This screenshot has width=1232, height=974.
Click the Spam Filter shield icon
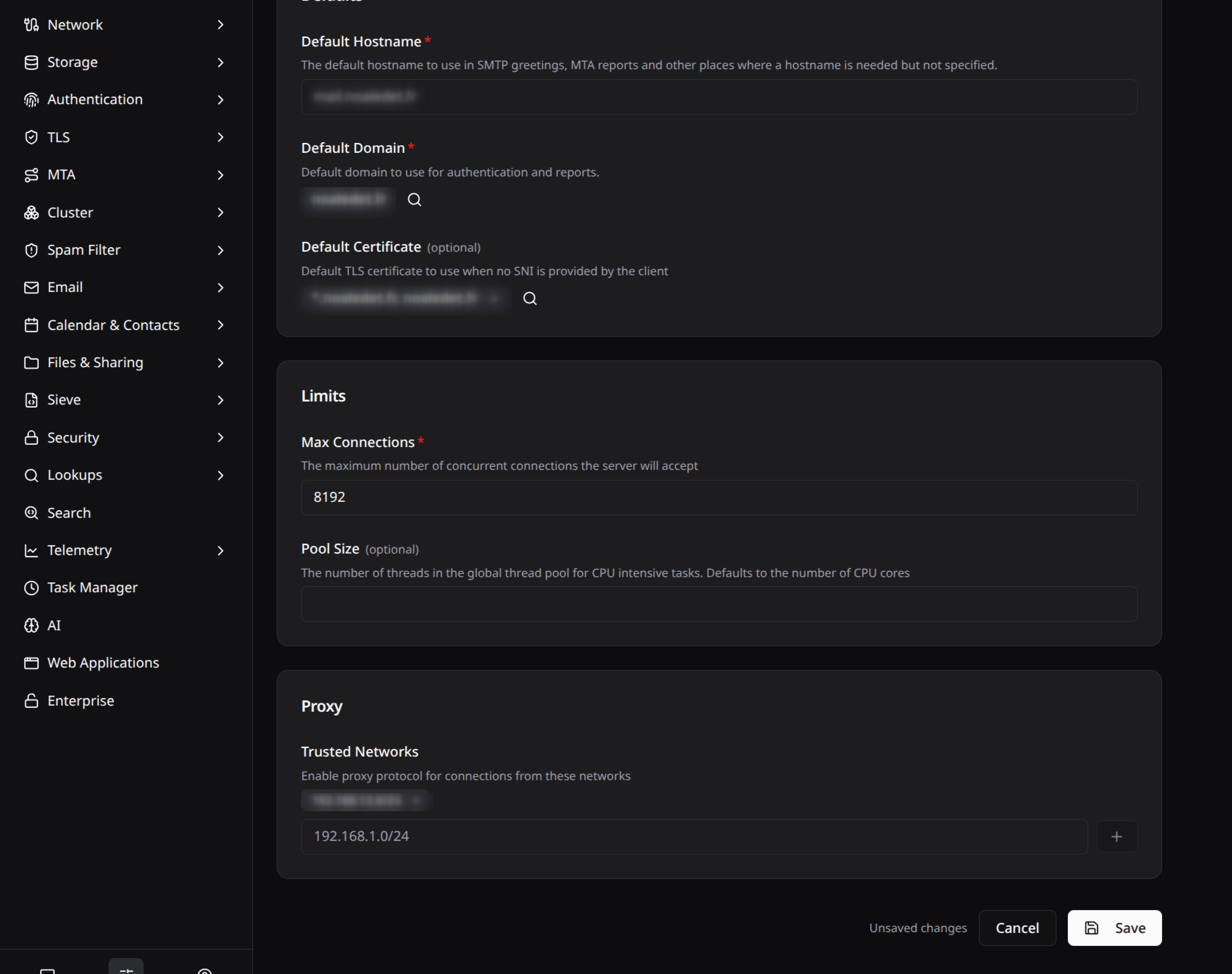coord(32,250)
